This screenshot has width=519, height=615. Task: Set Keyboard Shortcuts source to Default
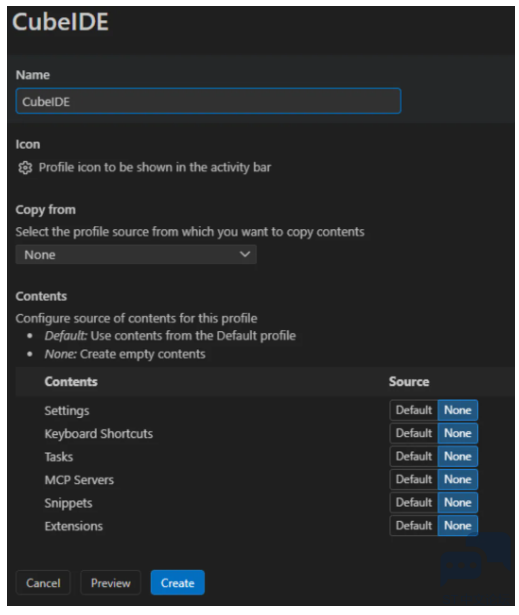pyautogui.click(x=413, y=433)
